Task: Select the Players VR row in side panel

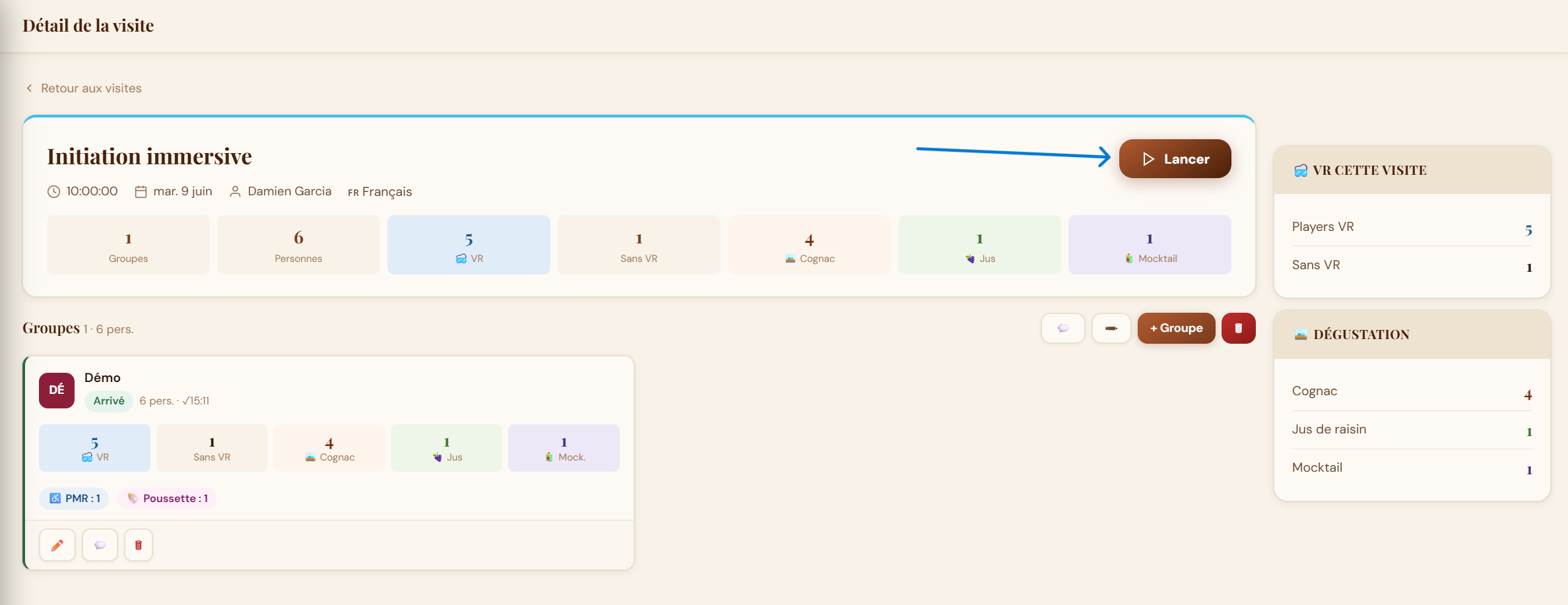Action: coord(1412,227)
